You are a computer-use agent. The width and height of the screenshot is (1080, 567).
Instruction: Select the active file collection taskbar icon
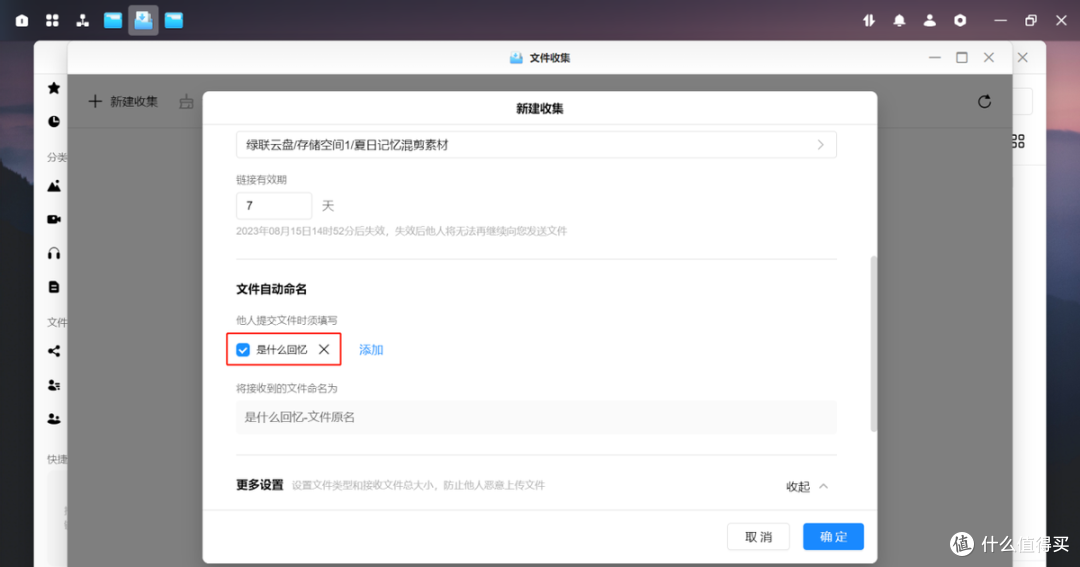143,20
